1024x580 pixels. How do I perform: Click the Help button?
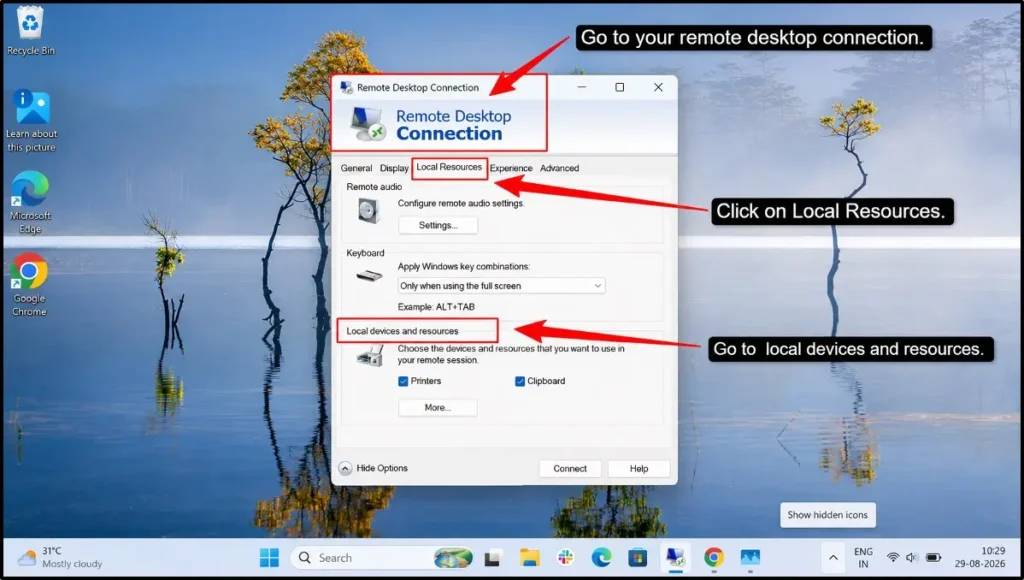[x=639, y=468]
